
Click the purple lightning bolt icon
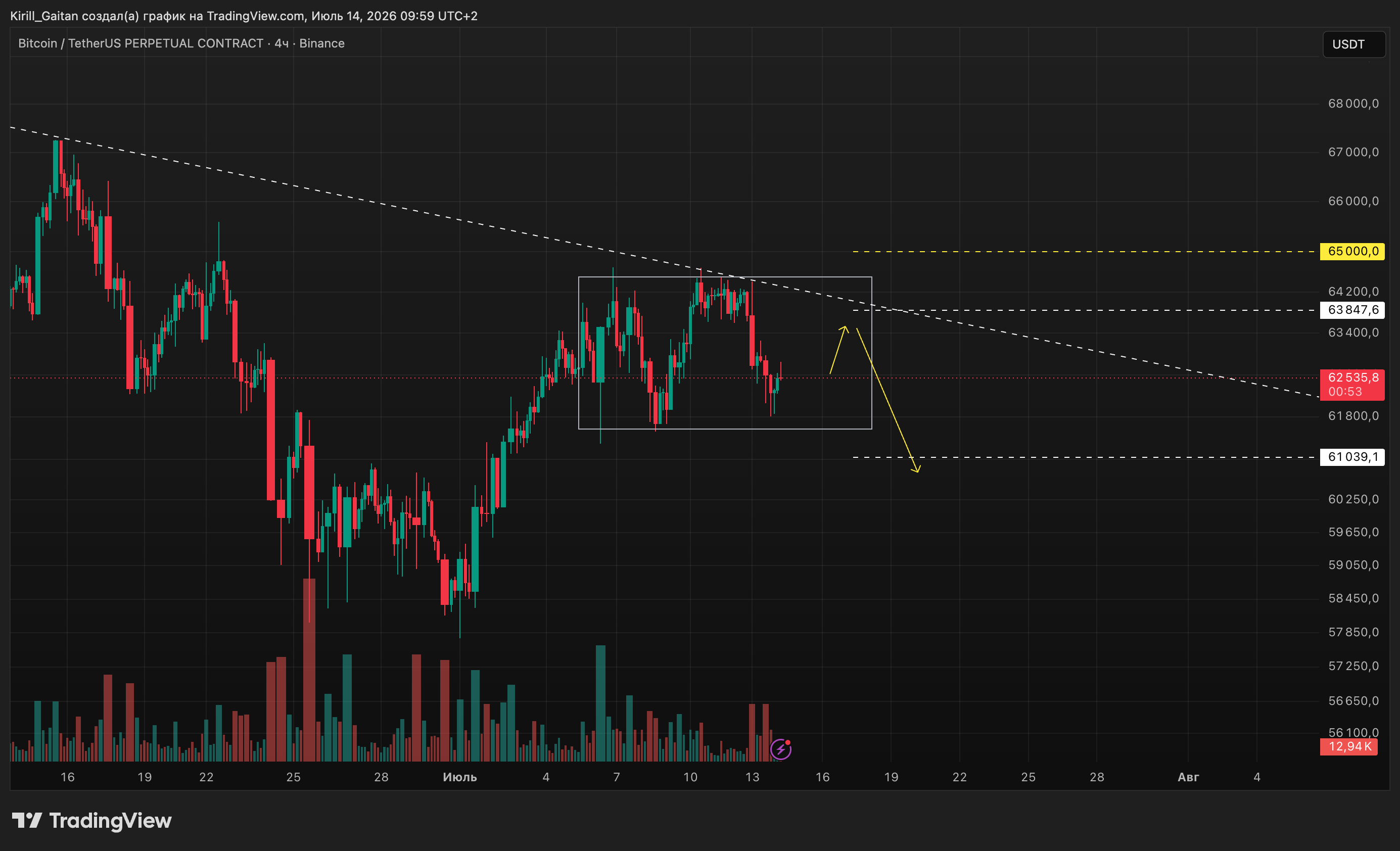coord(781,749)
